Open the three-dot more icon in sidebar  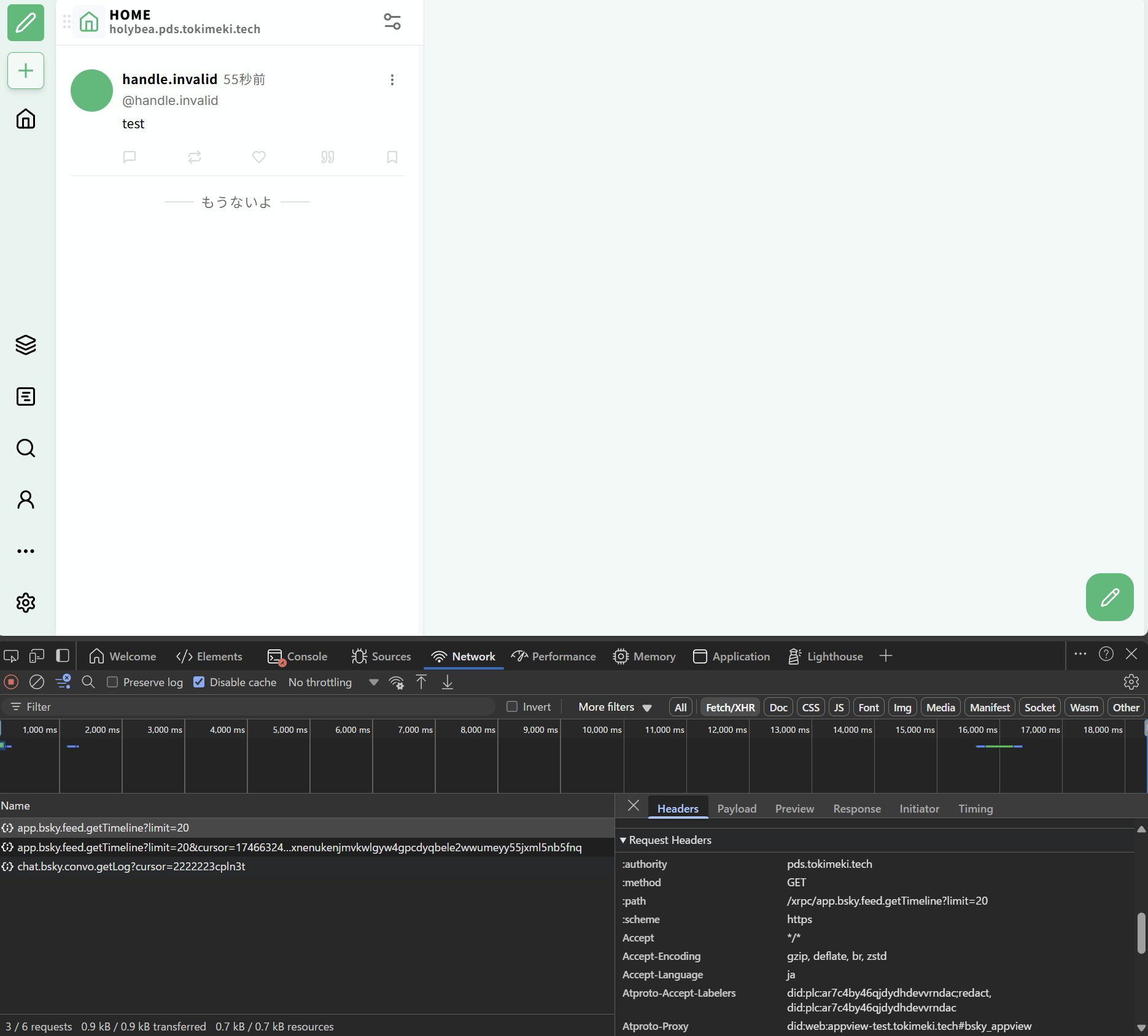26,551
